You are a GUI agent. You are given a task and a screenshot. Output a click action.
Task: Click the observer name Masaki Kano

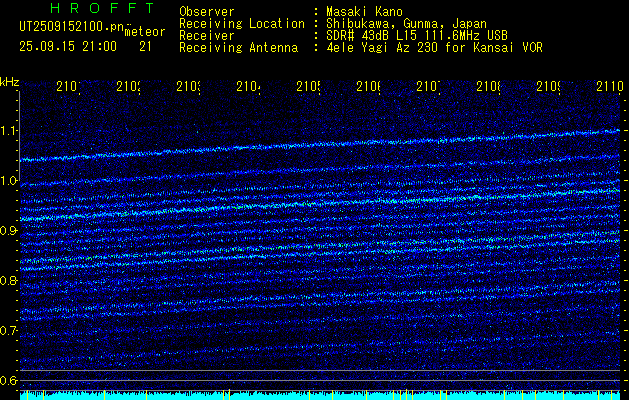[363, 11]
